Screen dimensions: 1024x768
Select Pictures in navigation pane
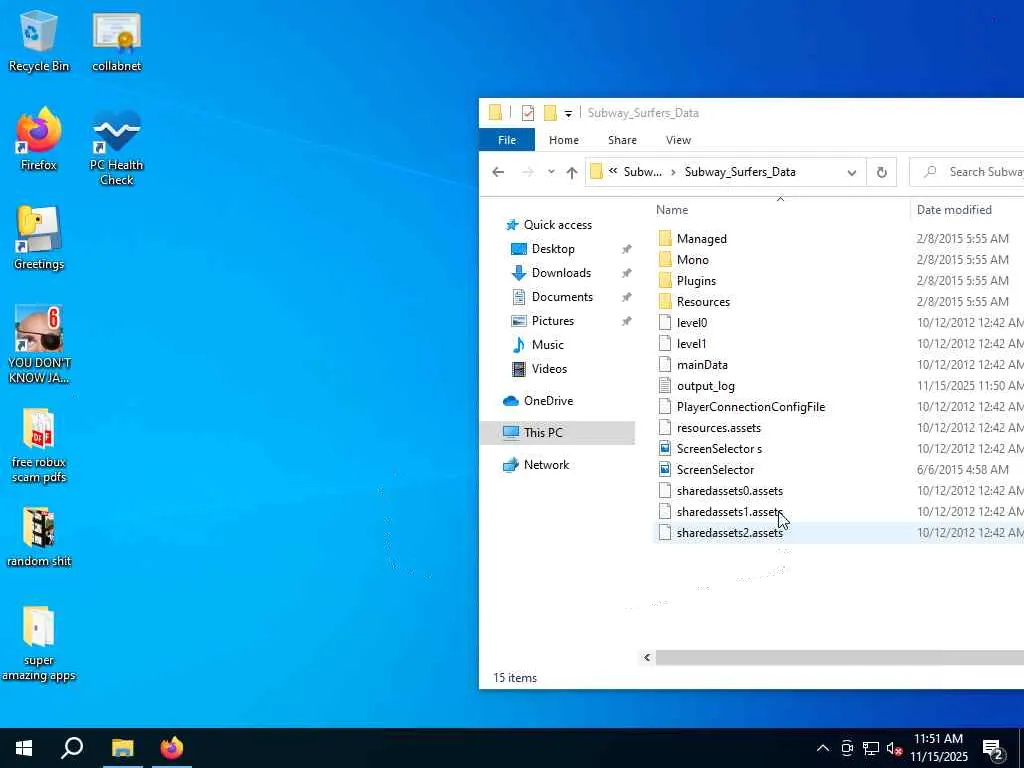pos(552,321)
